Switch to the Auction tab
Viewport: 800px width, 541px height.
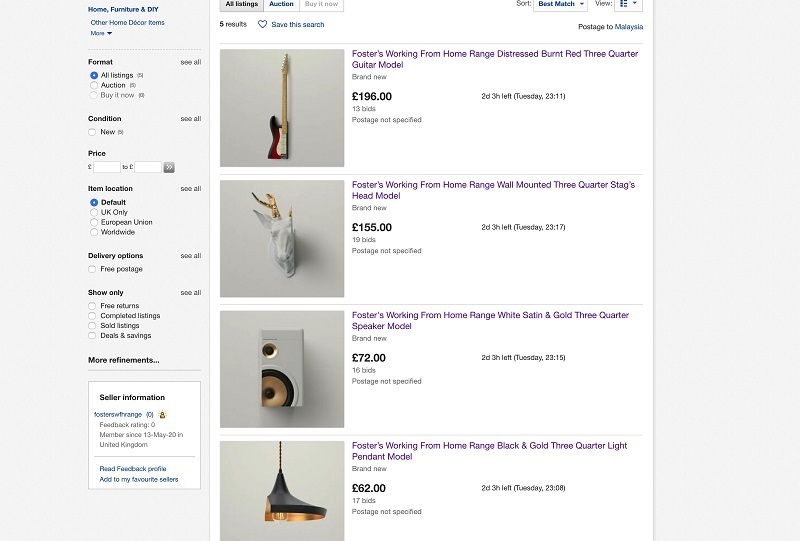[x=281, y=4]
